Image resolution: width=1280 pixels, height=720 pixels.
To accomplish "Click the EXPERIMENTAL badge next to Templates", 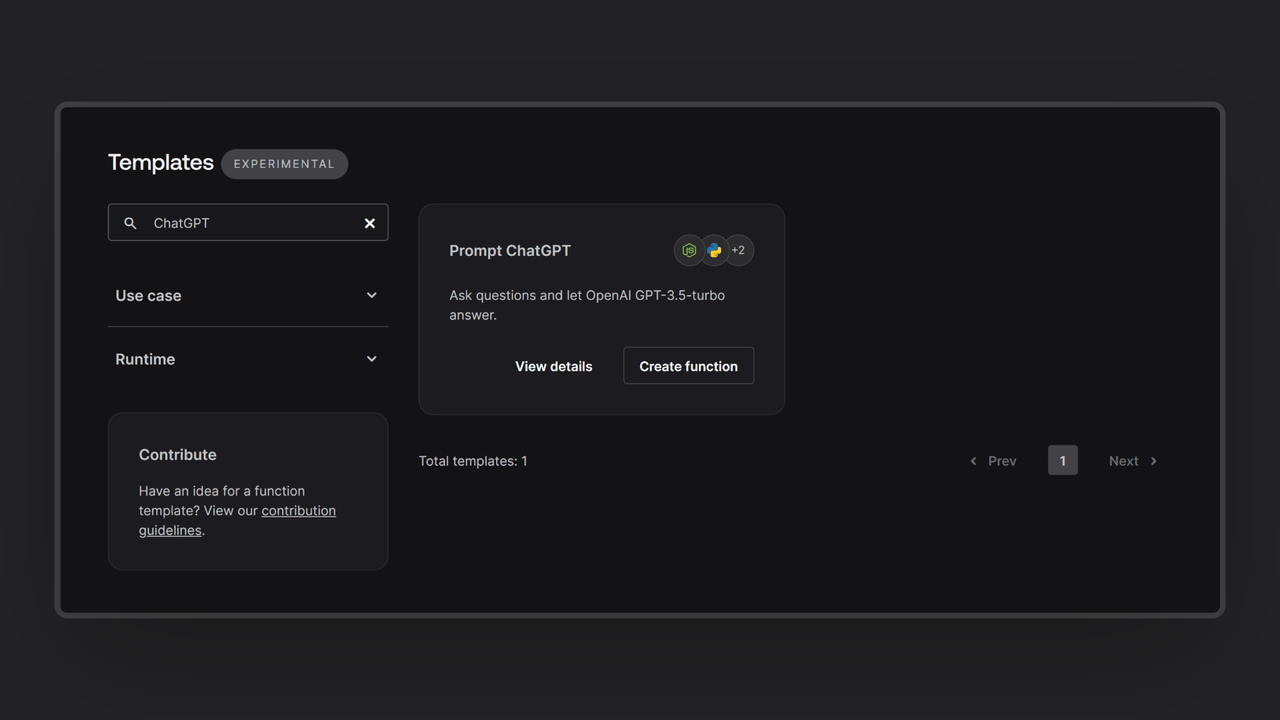I will (284, 164).
